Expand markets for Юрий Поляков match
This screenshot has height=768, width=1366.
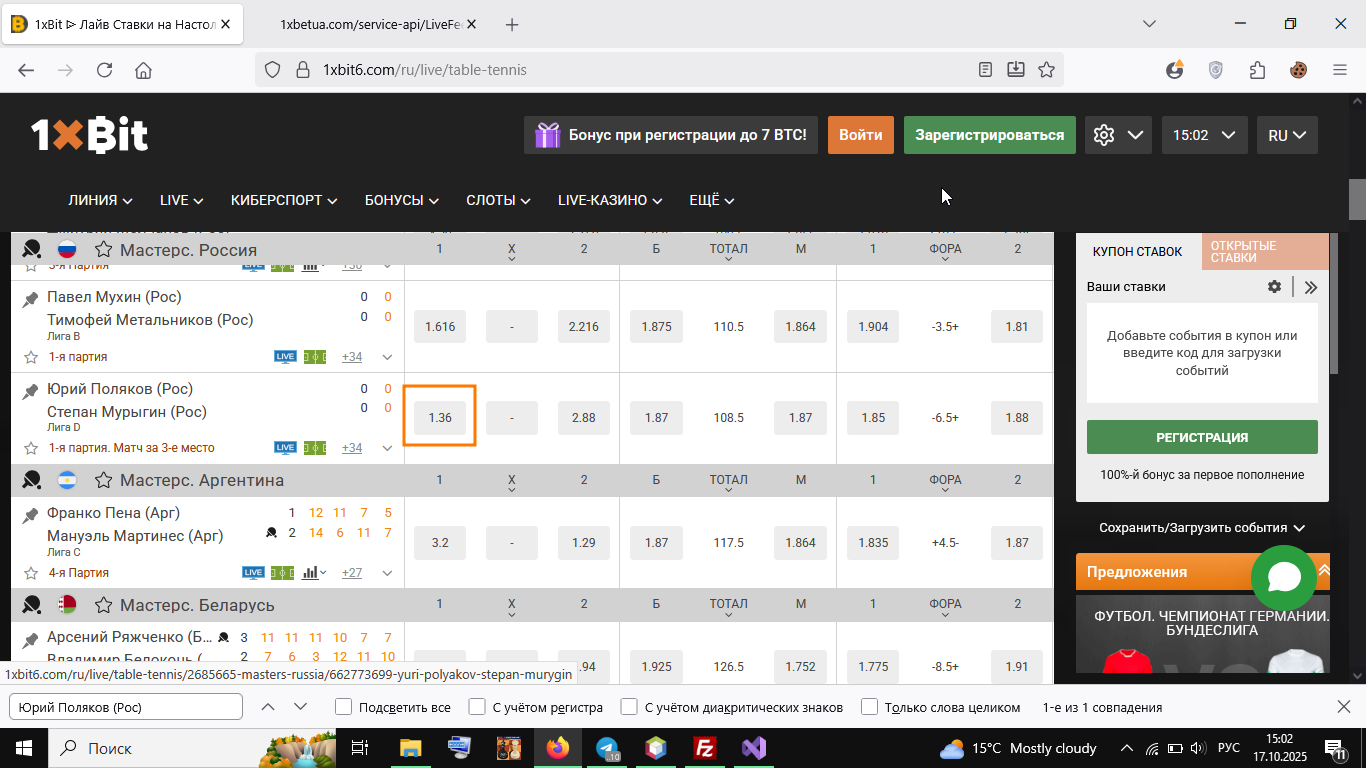tap(387, 448)
